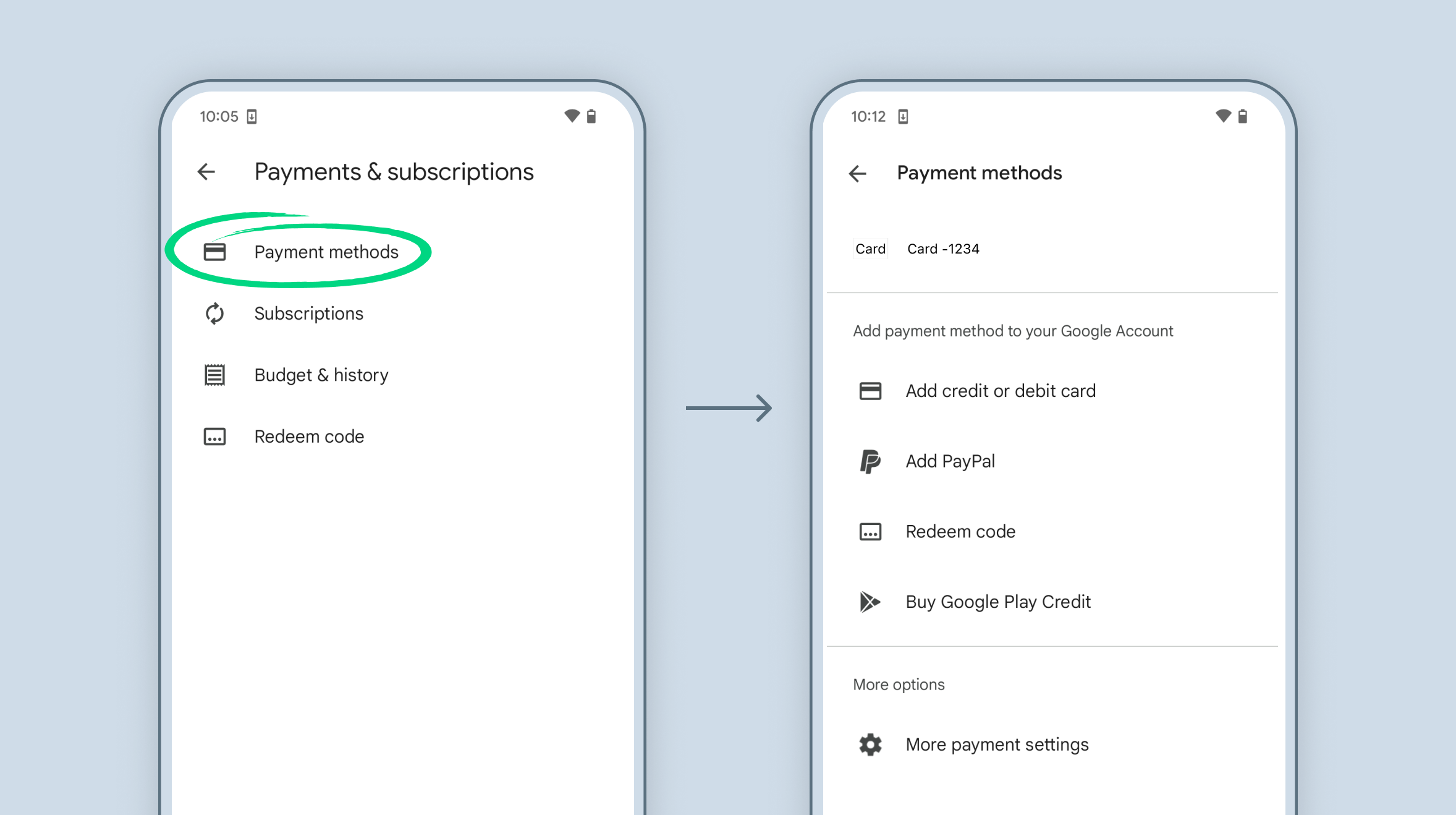Open More payment settings link

point(996,745)
